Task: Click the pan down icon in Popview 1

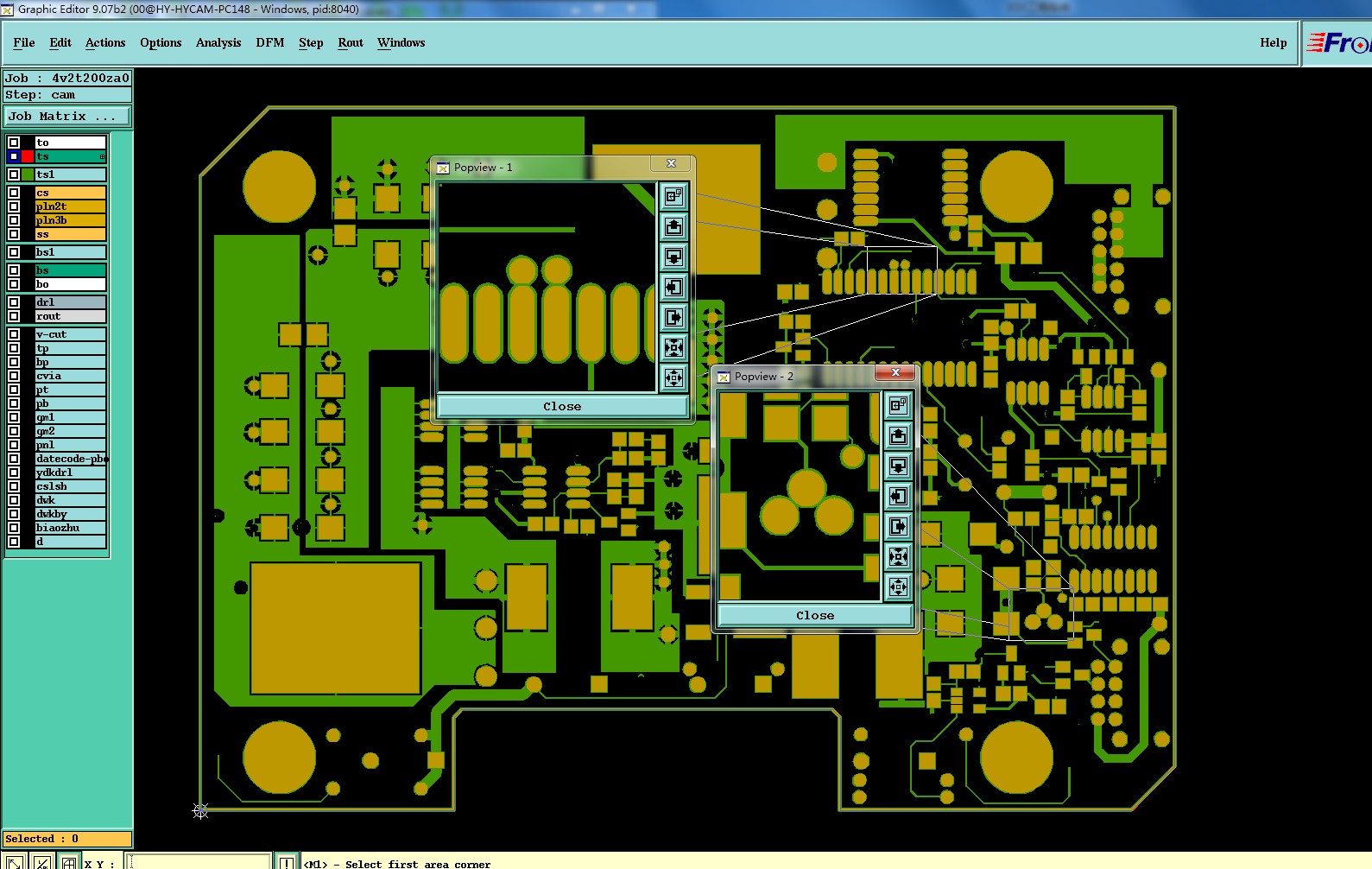Action: pyautogui.click(x=673, y=257)
